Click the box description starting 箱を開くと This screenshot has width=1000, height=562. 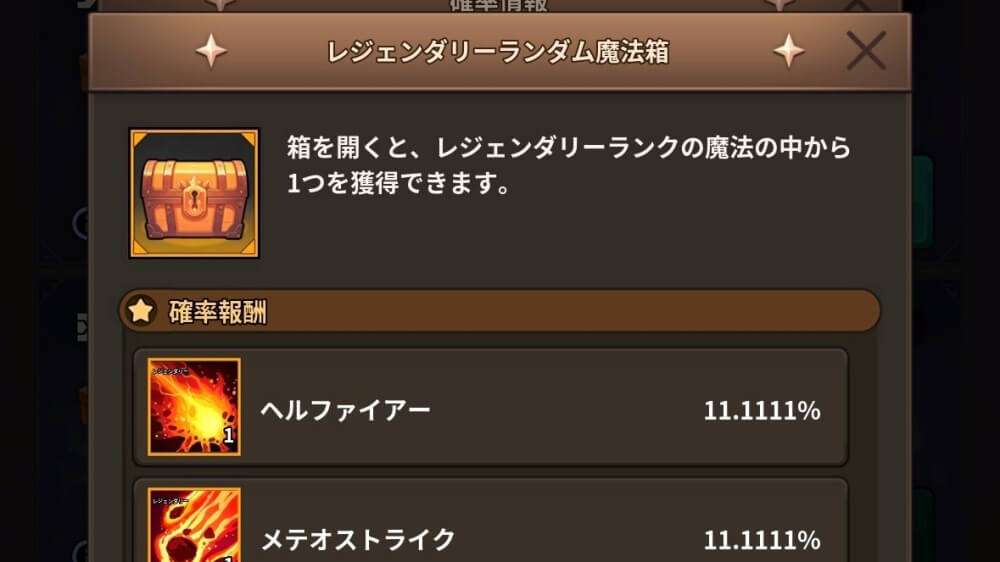pyautogui.click(x=568, y=165)
